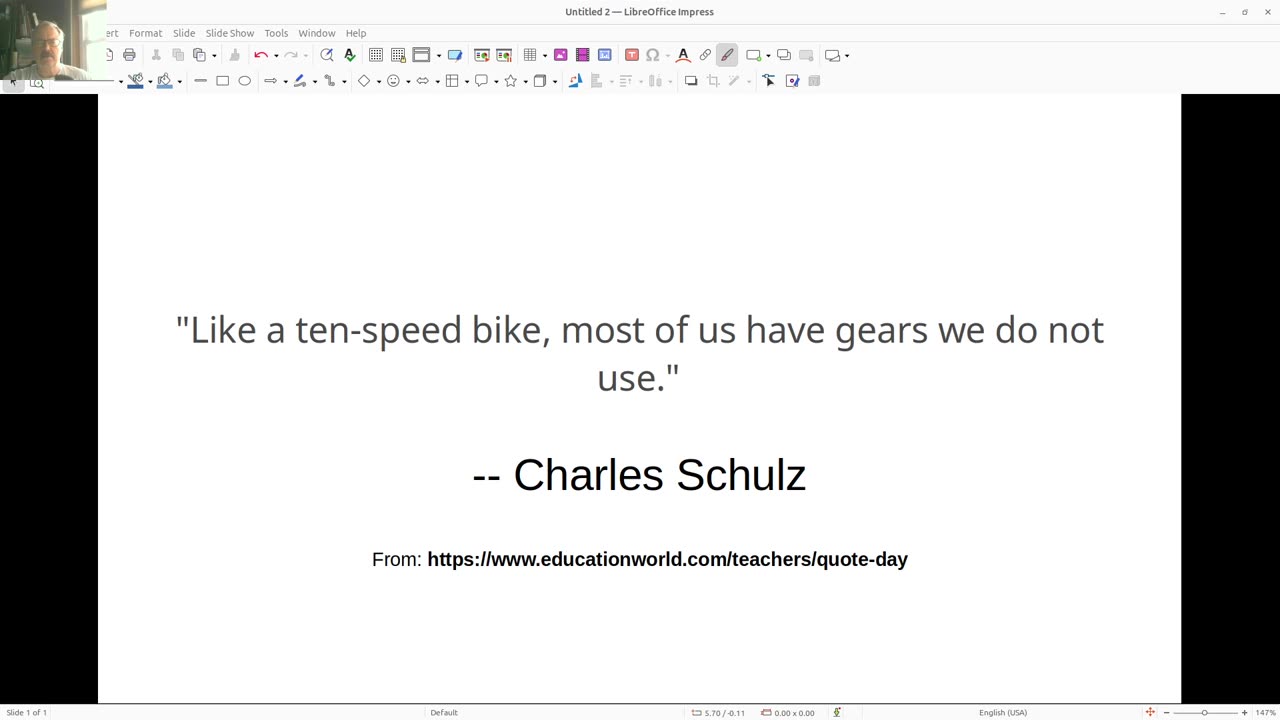Expand Fill Color dropdown arrow
Viewport: 1280px width, 720px height.
coord(180,82)
